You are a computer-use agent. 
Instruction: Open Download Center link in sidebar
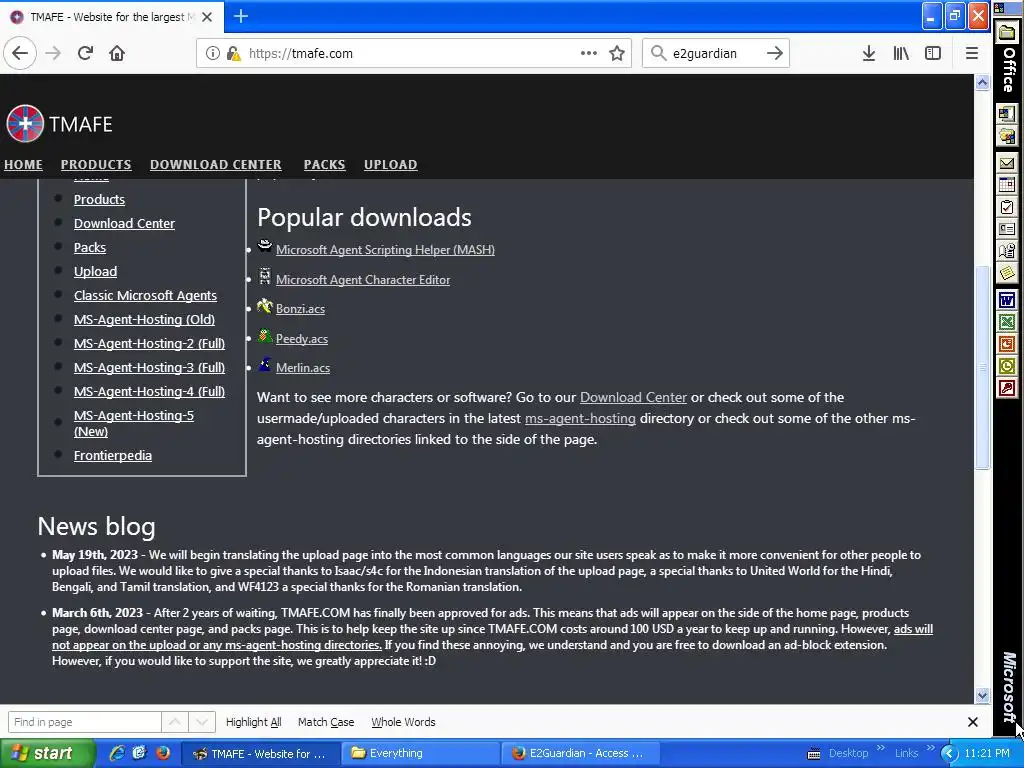pyautogui.click(x=124, y=223)
